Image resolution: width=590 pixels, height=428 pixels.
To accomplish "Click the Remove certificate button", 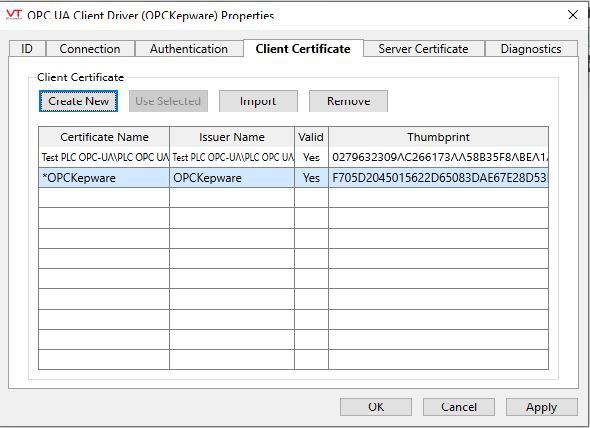I will click(348, 101).
